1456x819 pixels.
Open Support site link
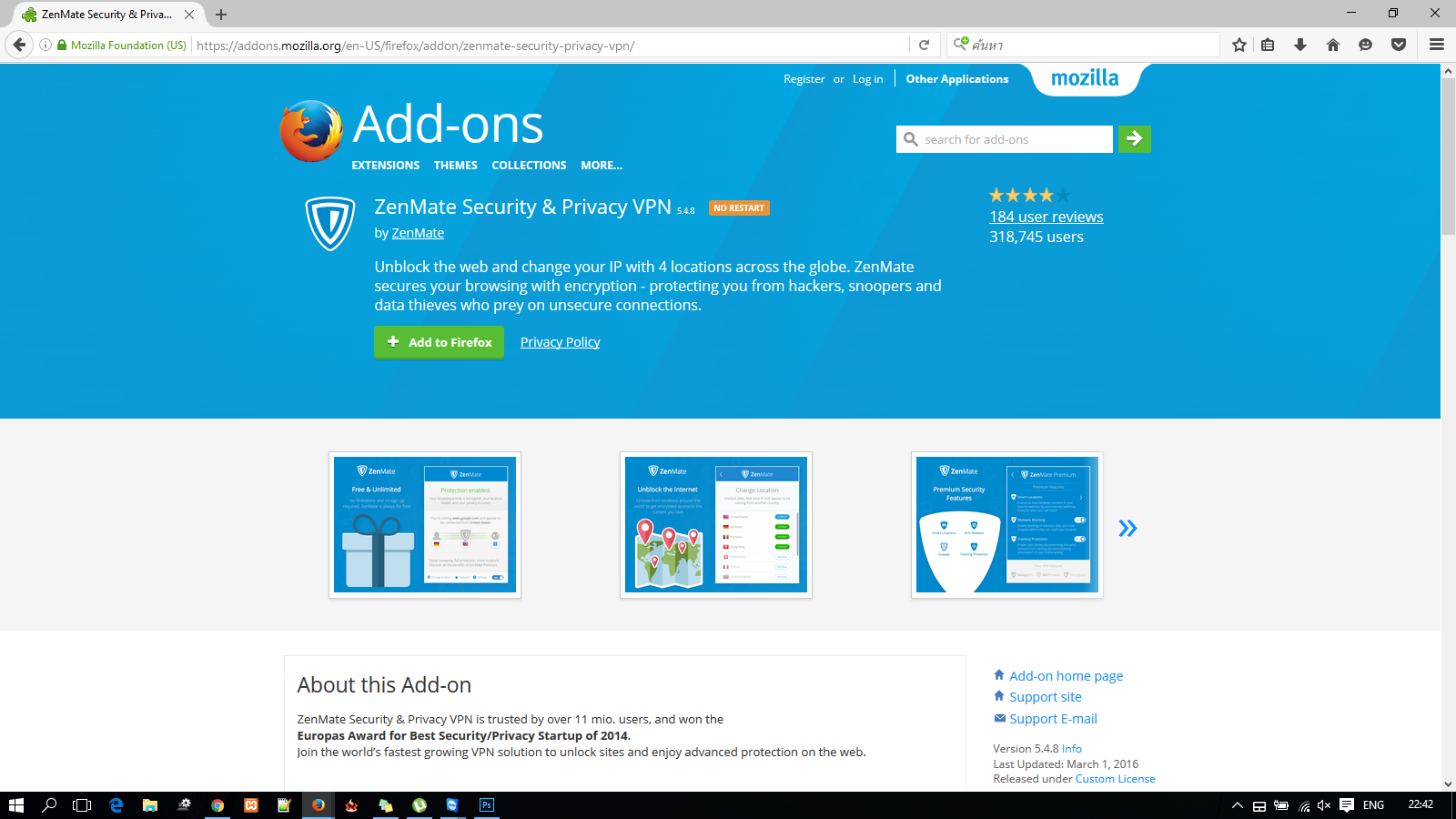(x=1046, y=697)
